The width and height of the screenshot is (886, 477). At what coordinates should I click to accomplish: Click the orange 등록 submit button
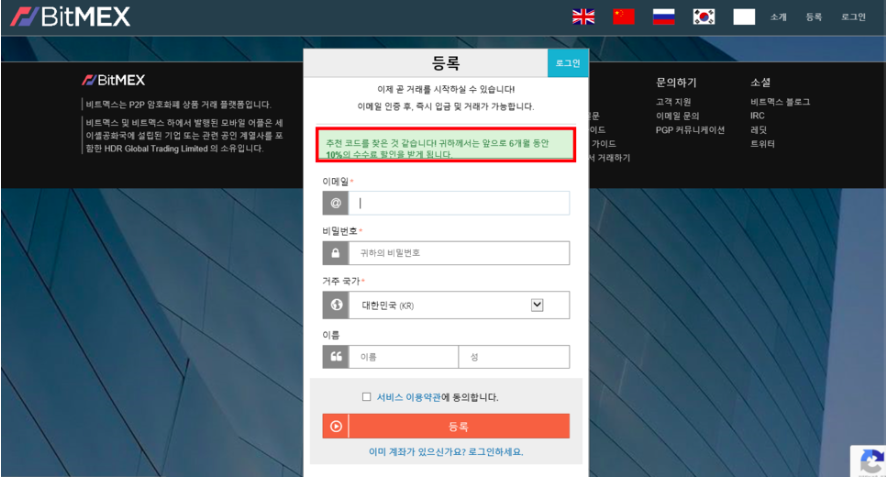446,426
